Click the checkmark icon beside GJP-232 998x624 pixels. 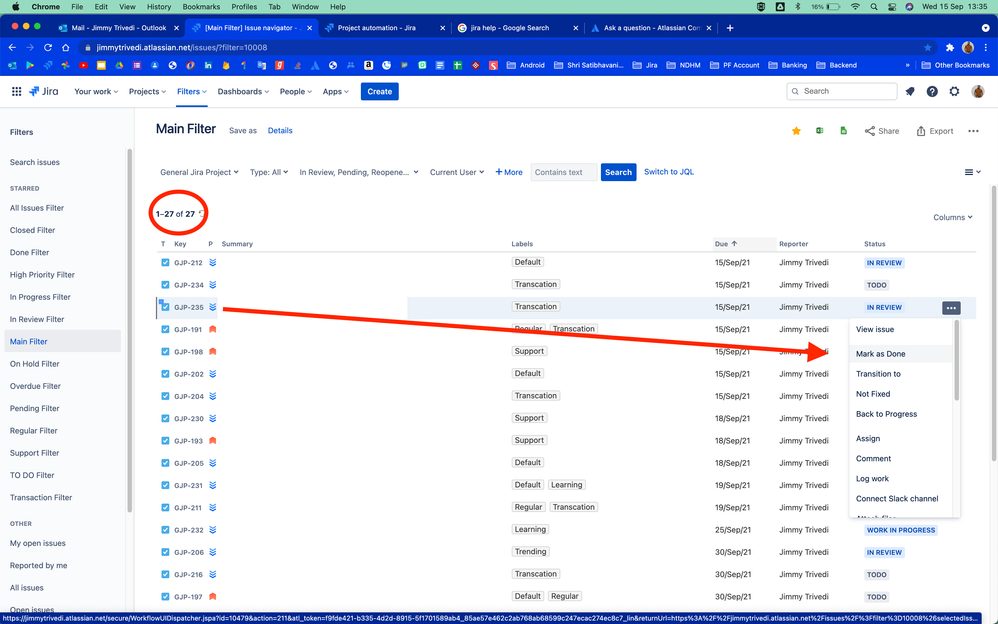pyautogui.click(x=164, y=529)
